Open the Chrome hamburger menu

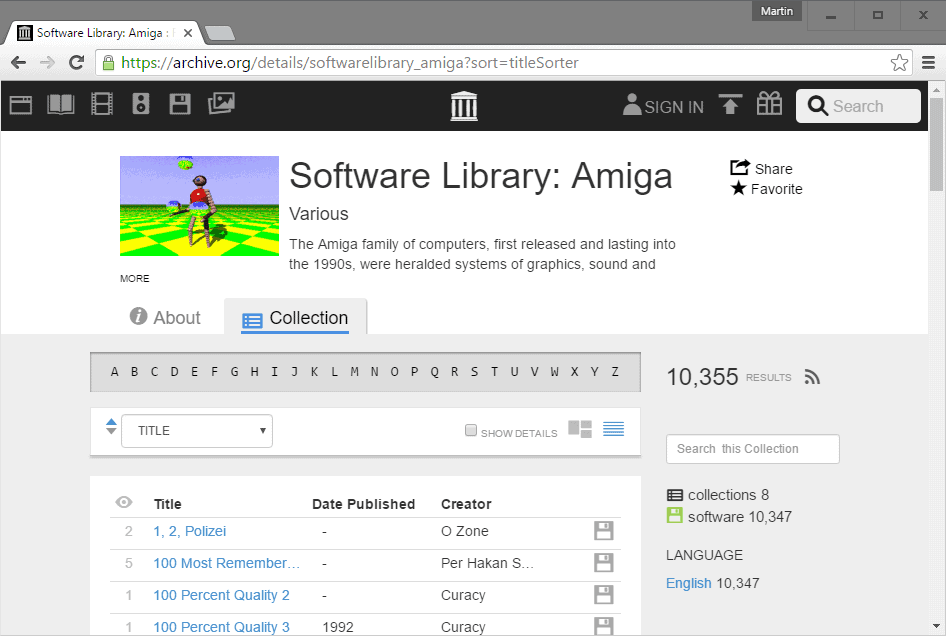(929, 62)
